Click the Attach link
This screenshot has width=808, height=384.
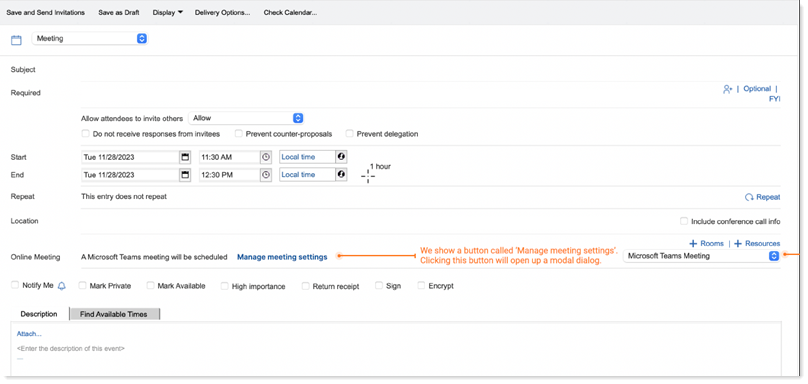click(x=29, y=334)
